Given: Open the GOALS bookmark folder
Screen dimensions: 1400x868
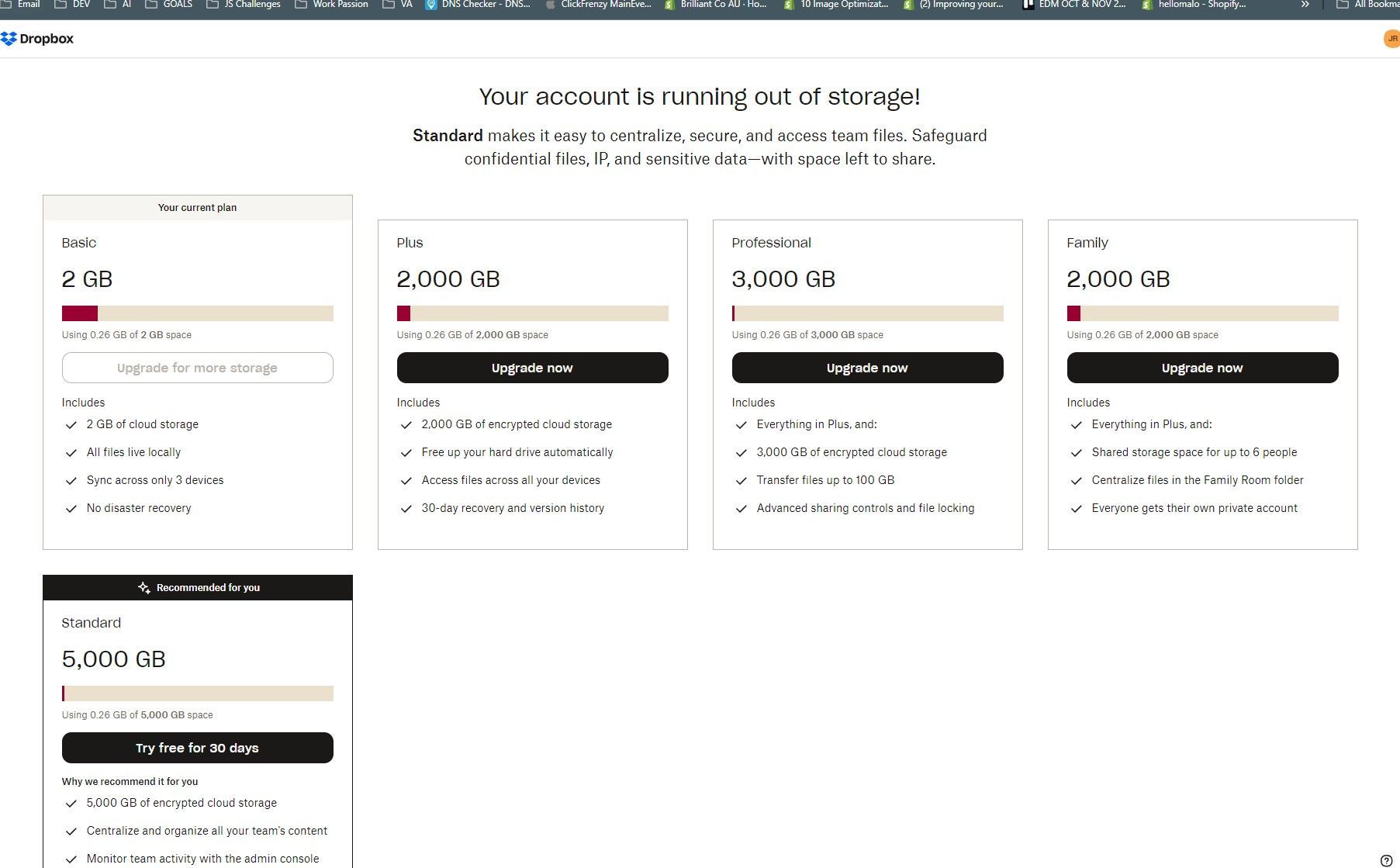Looking at the screenshot, I should (x=169, y=5).
